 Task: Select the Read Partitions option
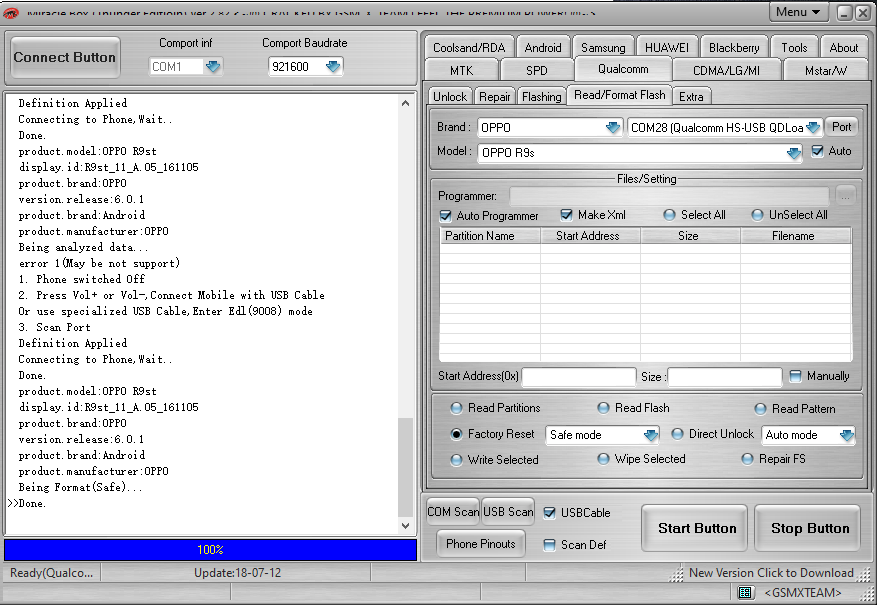[456, 408]
